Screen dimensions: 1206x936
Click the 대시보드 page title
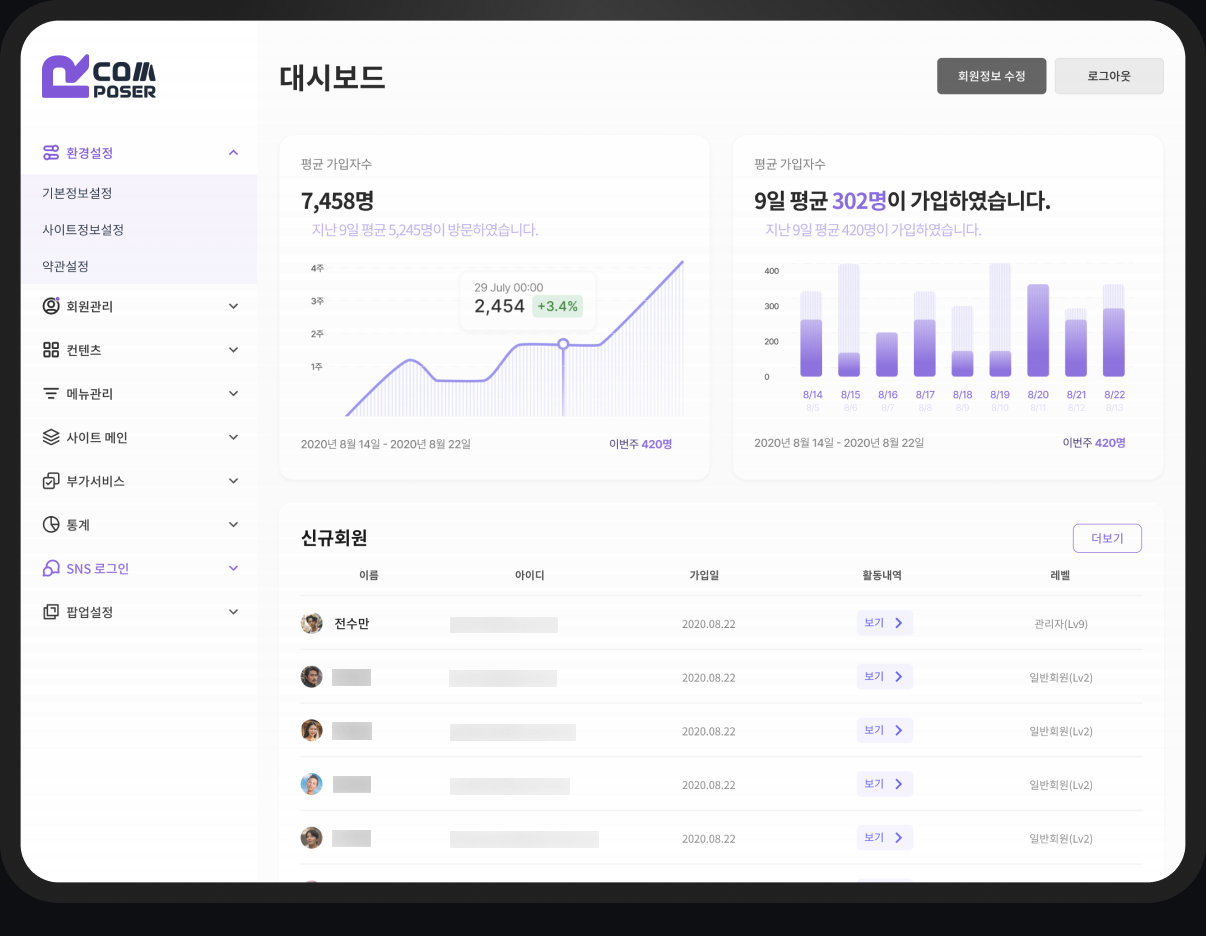pos(332,78)
